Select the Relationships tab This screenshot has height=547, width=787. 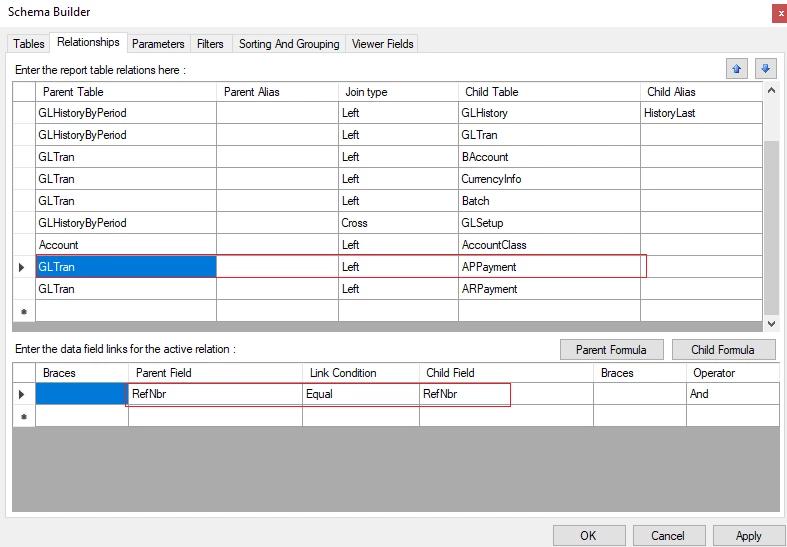(88, 42)
